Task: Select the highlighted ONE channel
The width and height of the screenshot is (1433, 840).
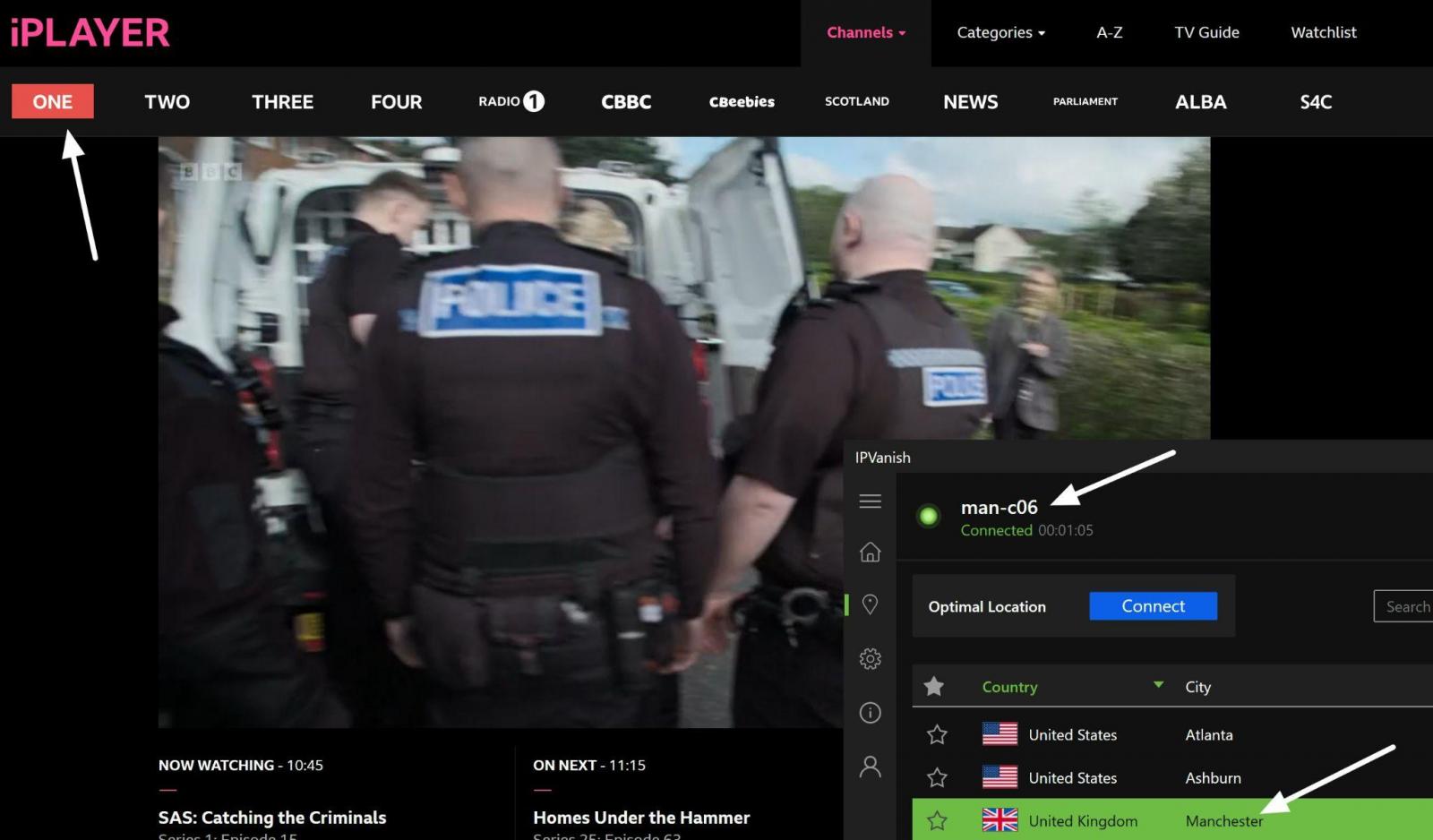Action: [52, 101]
